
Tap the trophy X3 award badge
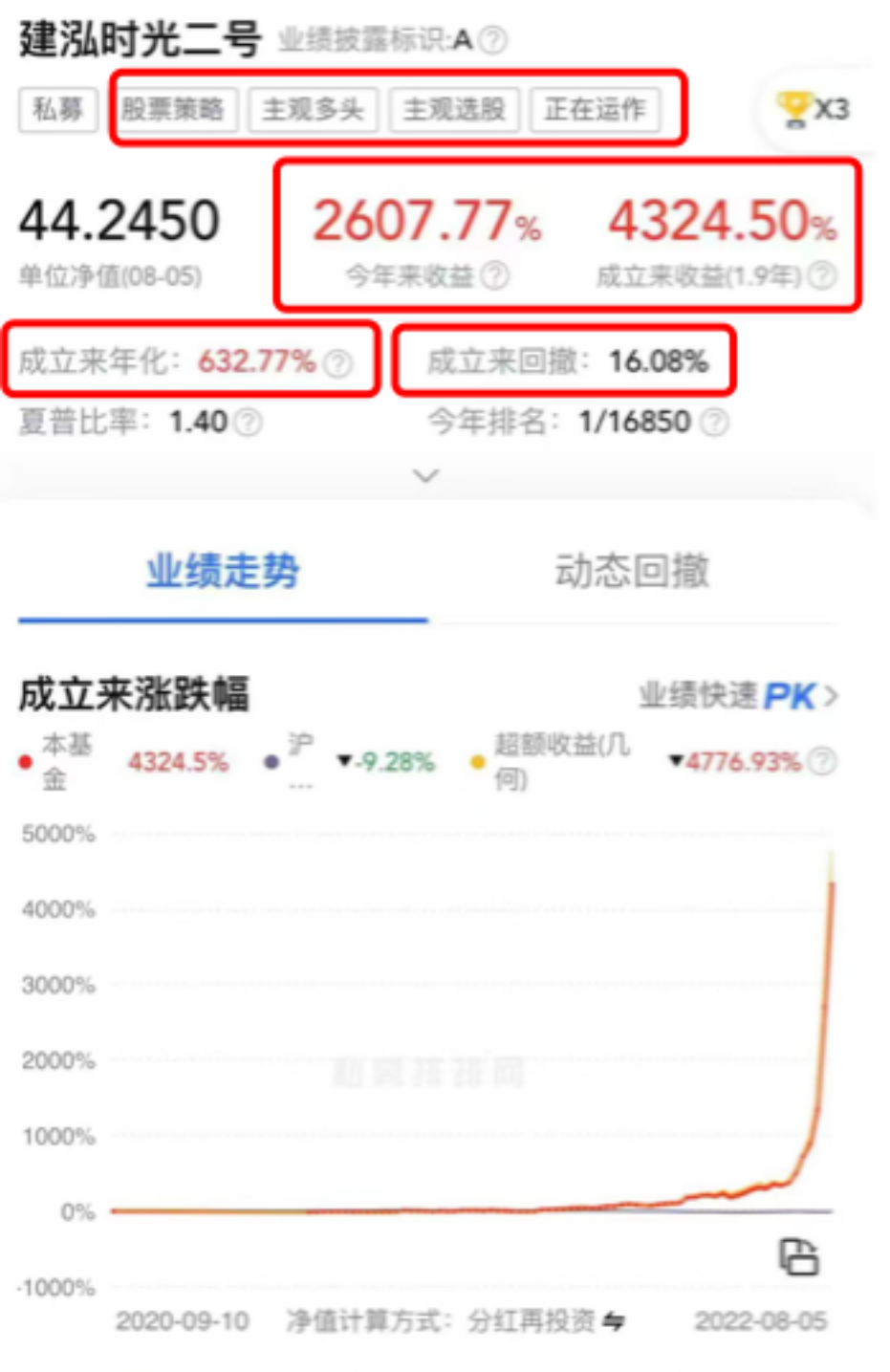tap(814, 109)
